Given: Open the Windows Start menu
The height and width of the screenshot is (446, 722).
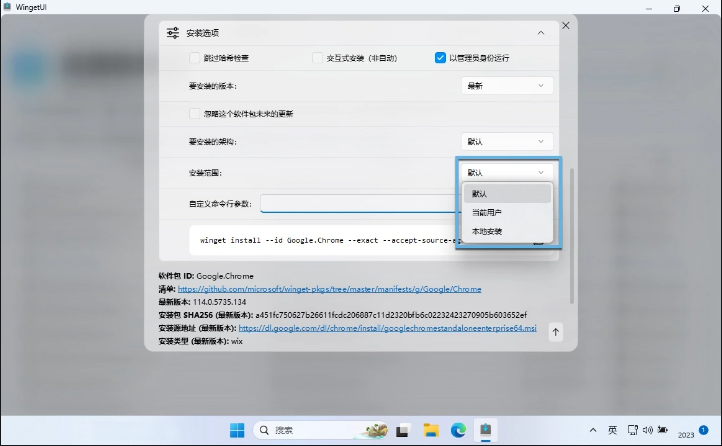Looking at the screenshot, I should point(237,430).
